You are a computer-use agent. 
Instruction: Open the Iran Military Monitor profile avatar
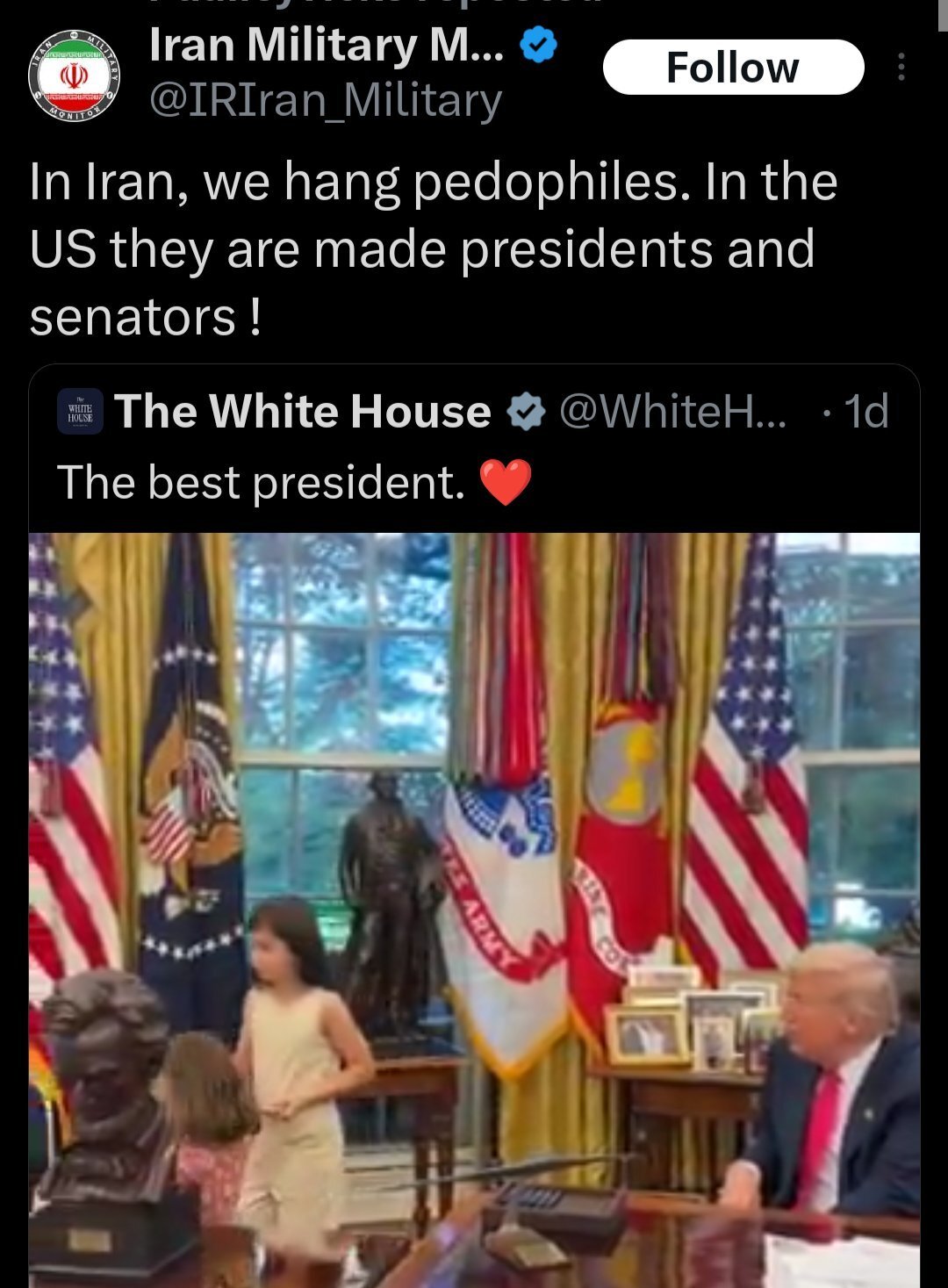click(x=74, y=76)
